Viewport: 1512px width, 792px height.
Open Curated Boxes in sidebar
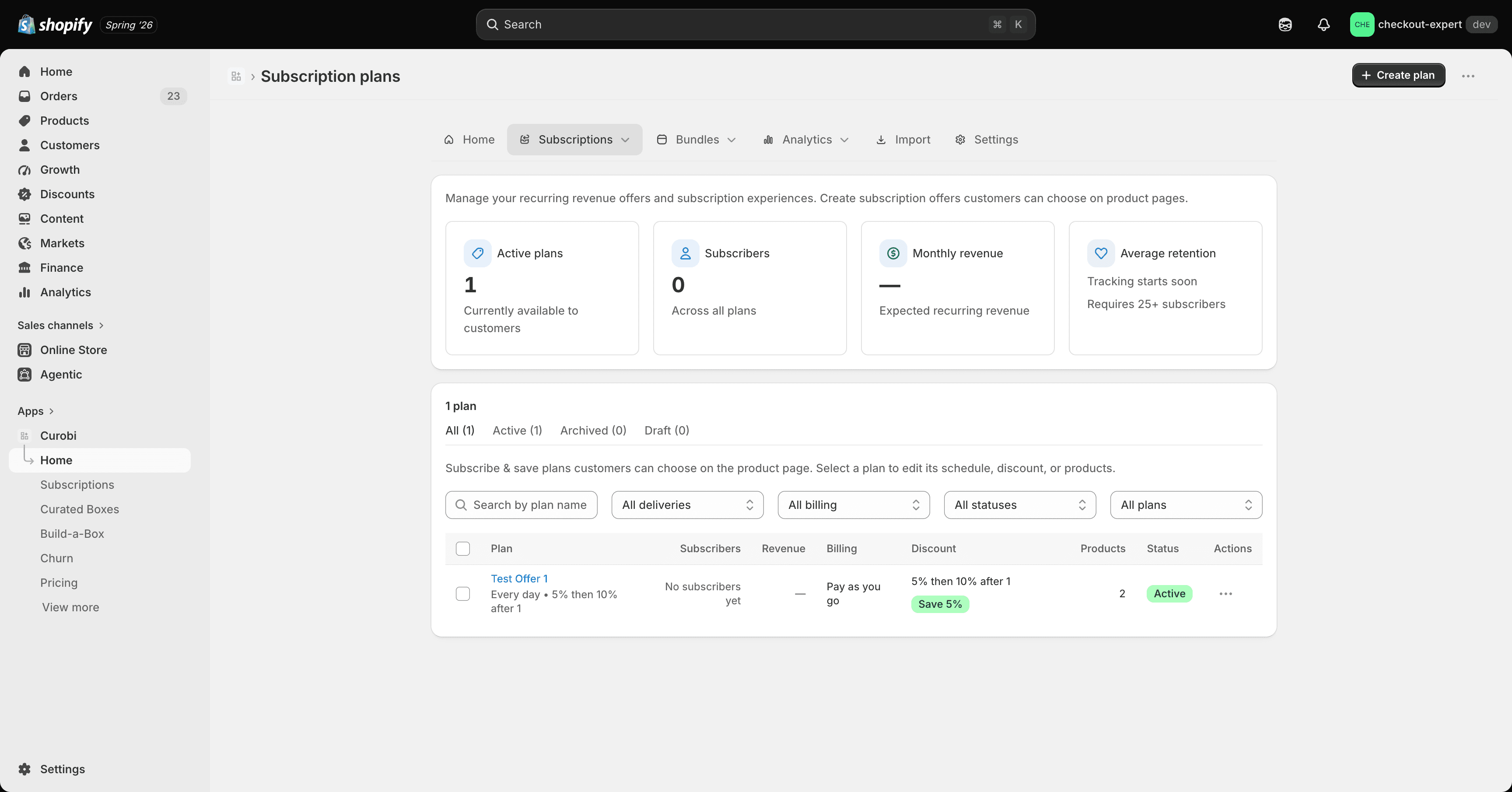click(79, 510)
